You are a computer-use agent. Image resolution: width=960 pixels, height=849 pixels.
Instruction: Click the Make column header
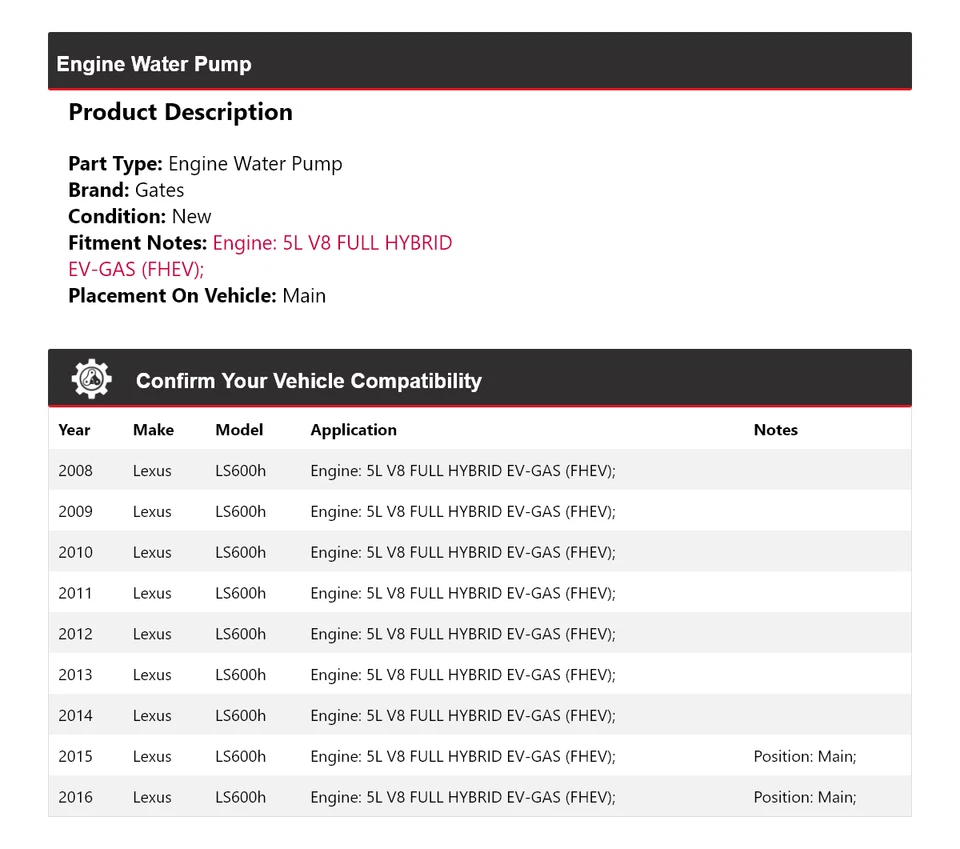153,430
